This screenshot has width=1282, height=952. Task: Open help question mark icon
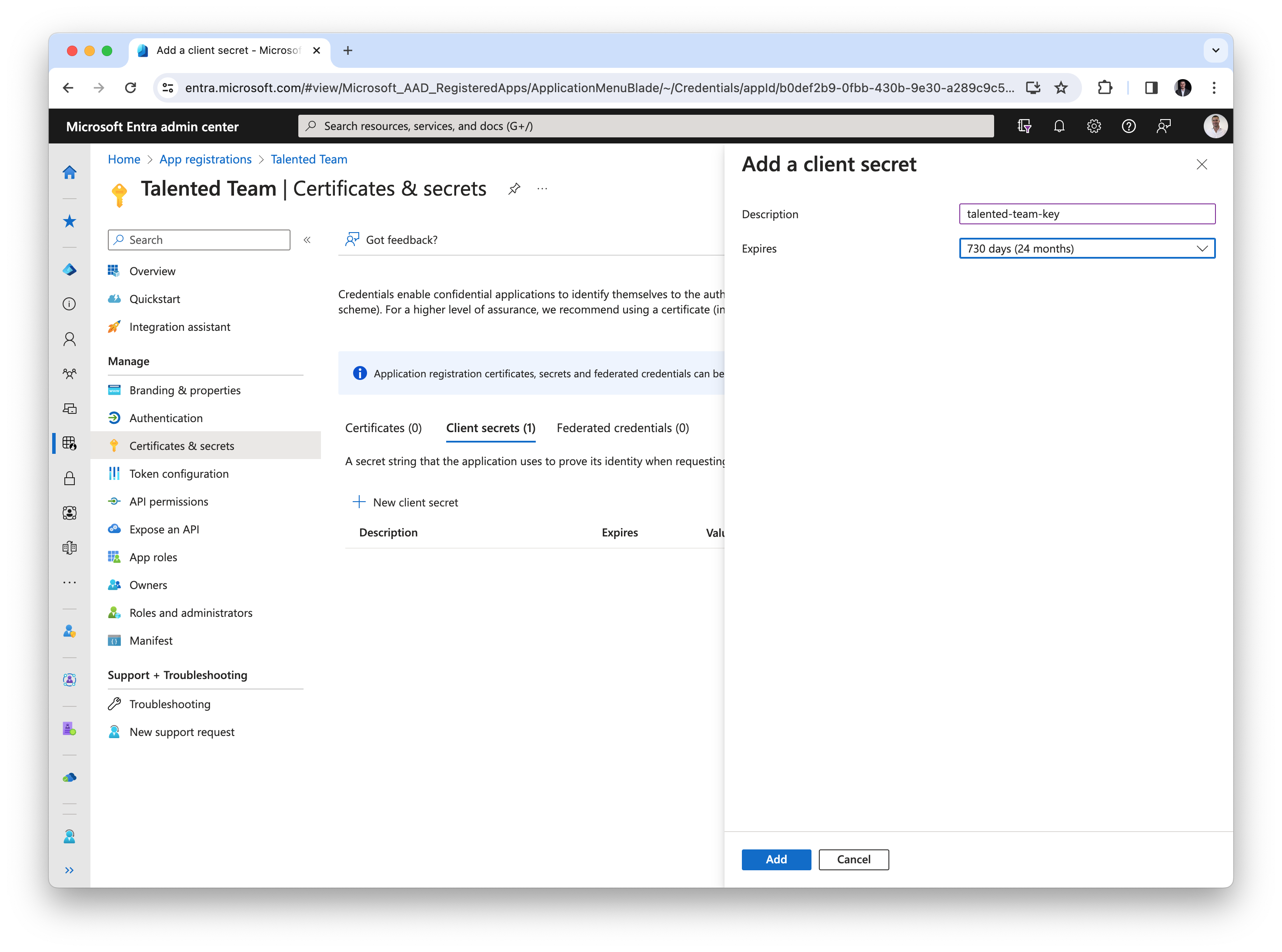[x=1128, y=126]
